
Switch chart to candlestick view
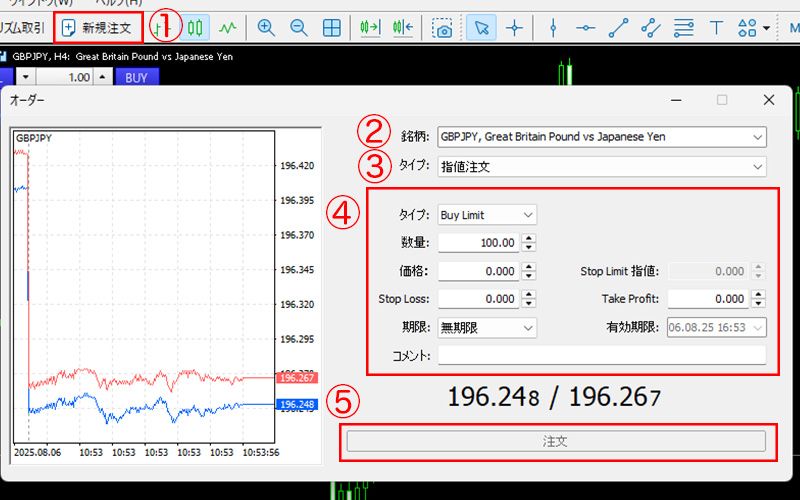pyautogui.click(x=195, y=28)
